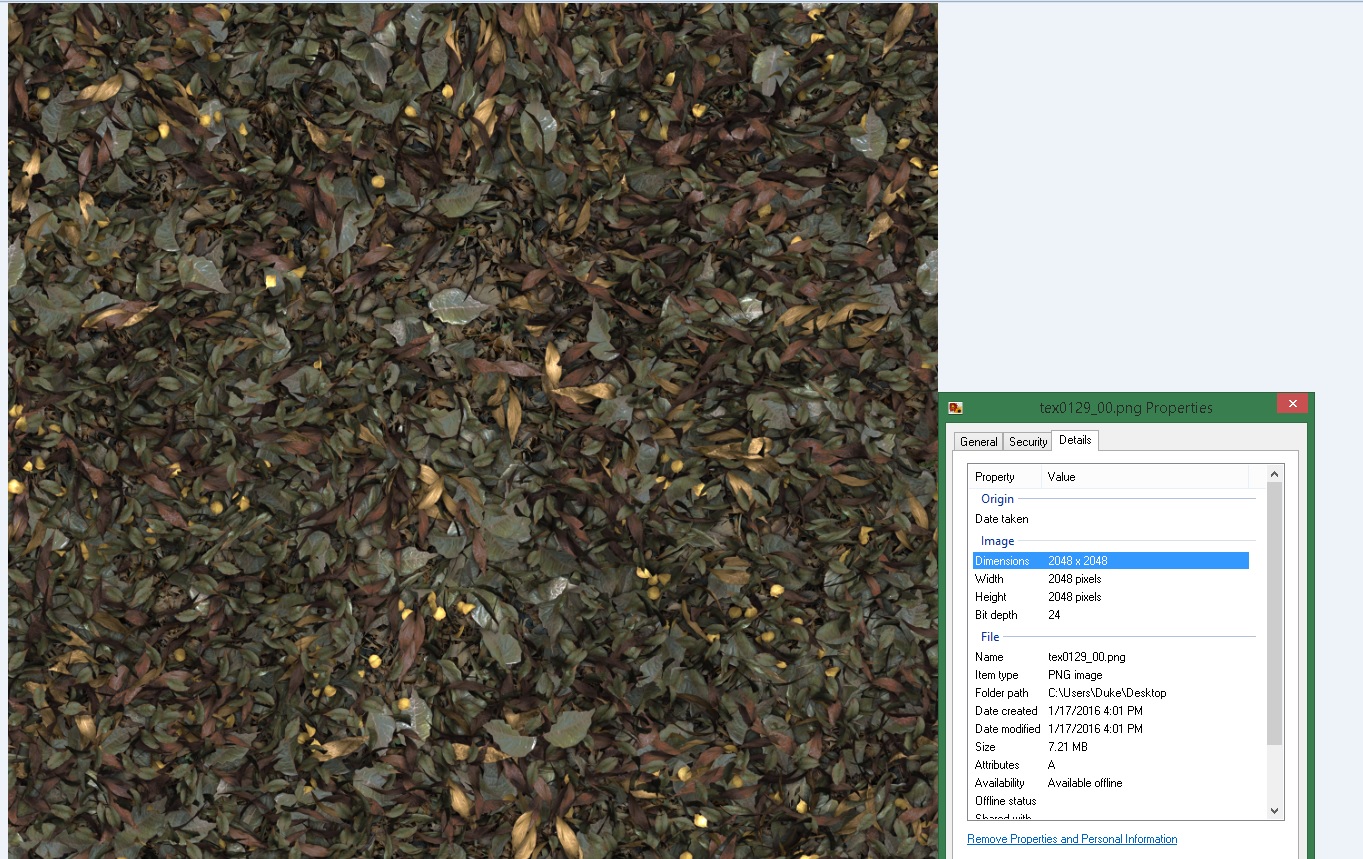Switch to the General tab

[x=978, y=442]
